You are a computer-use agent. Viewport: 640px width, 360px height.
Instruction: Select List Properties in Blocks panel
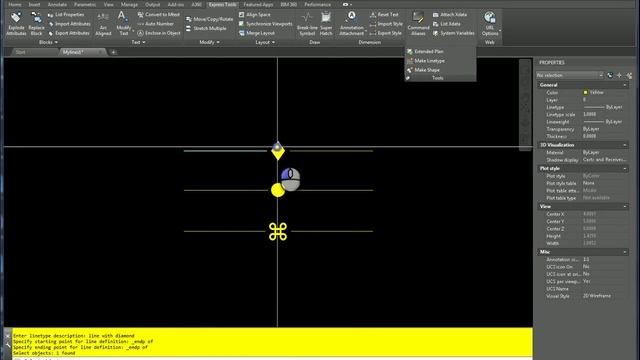[66, 15]
